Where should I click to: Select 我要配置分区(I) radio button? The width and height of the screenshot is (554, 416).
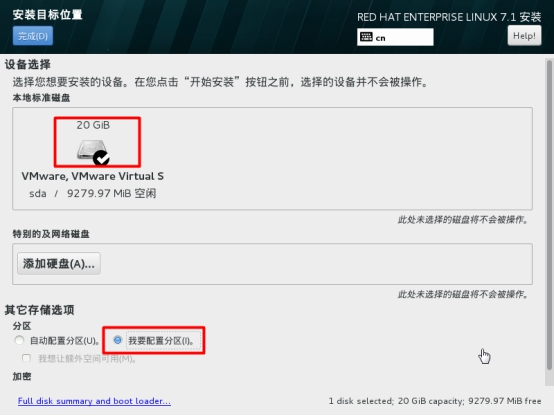118,340
